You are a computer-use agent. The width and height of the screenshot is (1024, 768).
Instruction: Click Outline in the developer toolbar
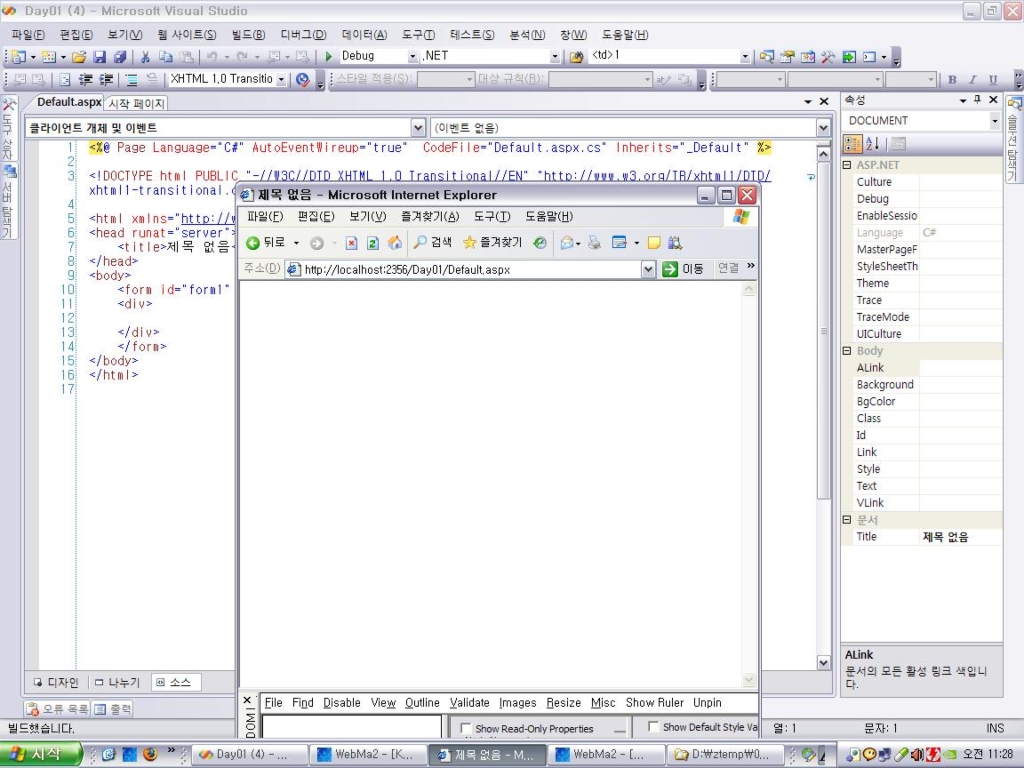423,703
